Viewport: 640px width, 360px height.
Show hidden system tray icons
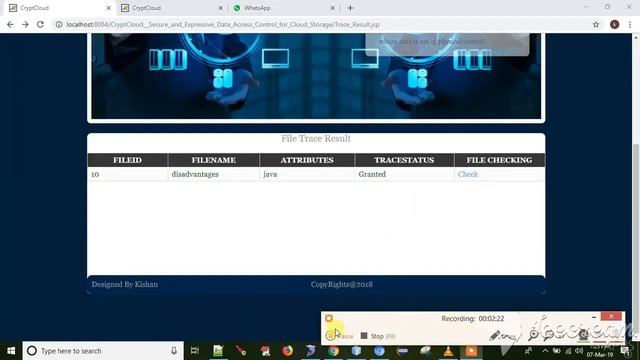tap(545, 351)
